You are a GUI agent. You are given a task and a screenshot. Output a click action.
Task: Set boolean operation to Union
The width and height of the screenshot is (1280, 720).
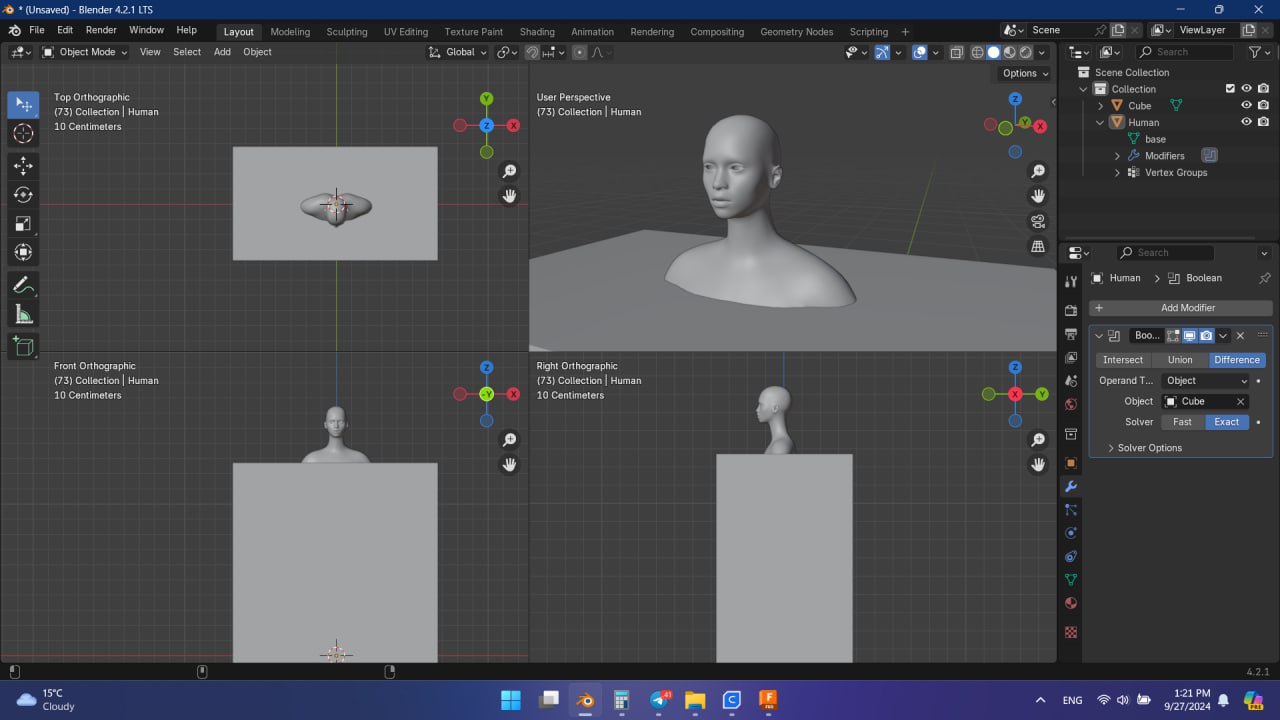1180,360
